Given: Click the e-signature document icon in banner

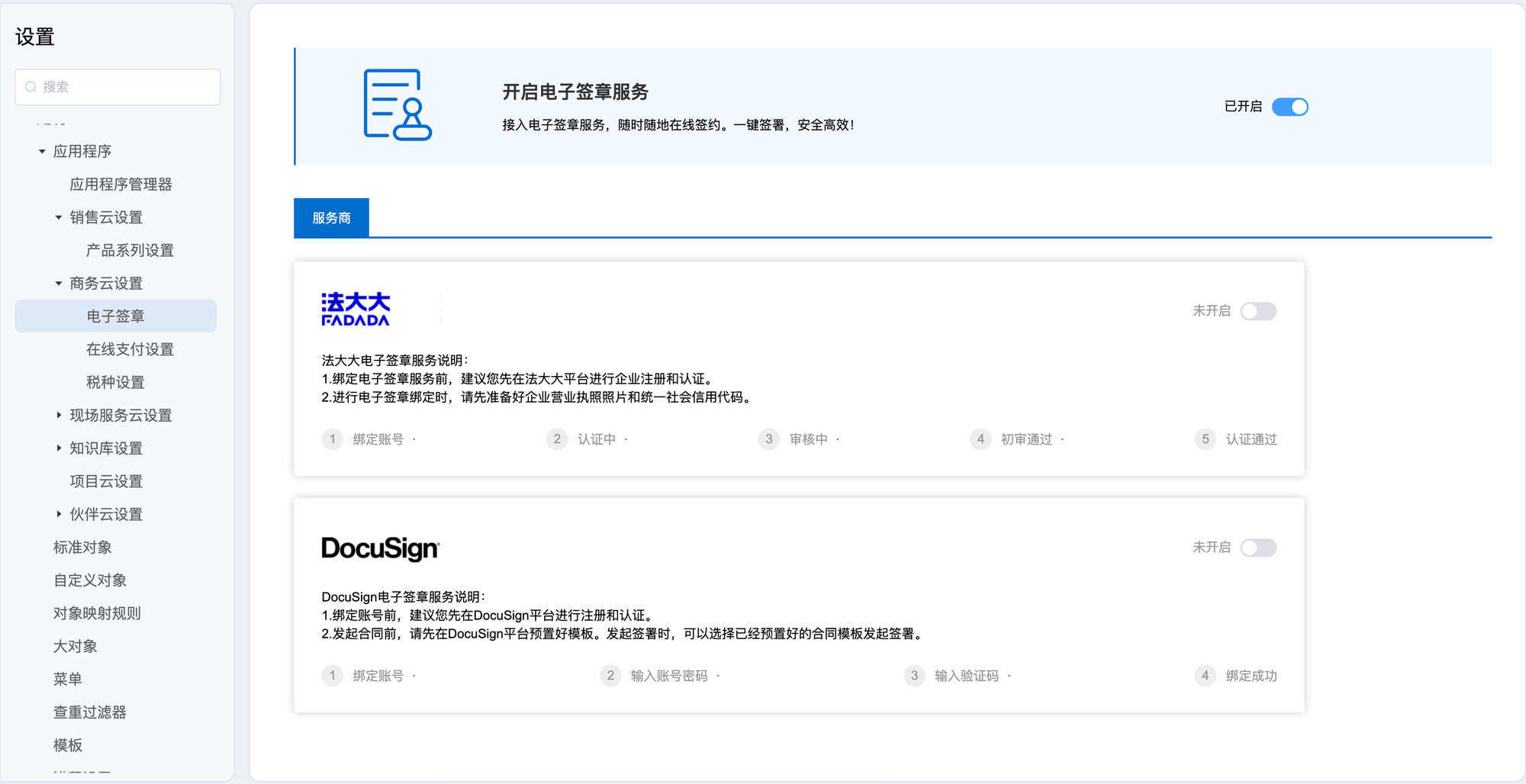Looking at the screenshot, I should (x=398, y=105).
